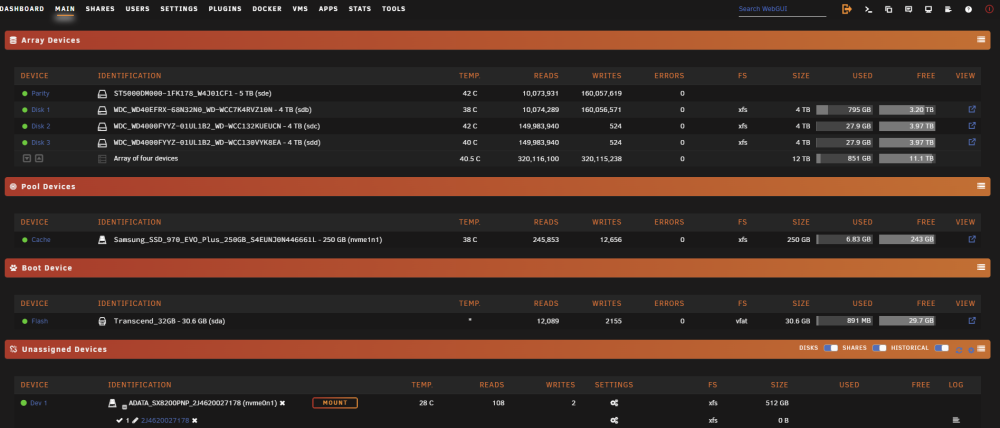The width and height of the screenshot is (1000, 428).
Task: Collapse the Boot Device section header toggle
Action: [x=981, y=267]
